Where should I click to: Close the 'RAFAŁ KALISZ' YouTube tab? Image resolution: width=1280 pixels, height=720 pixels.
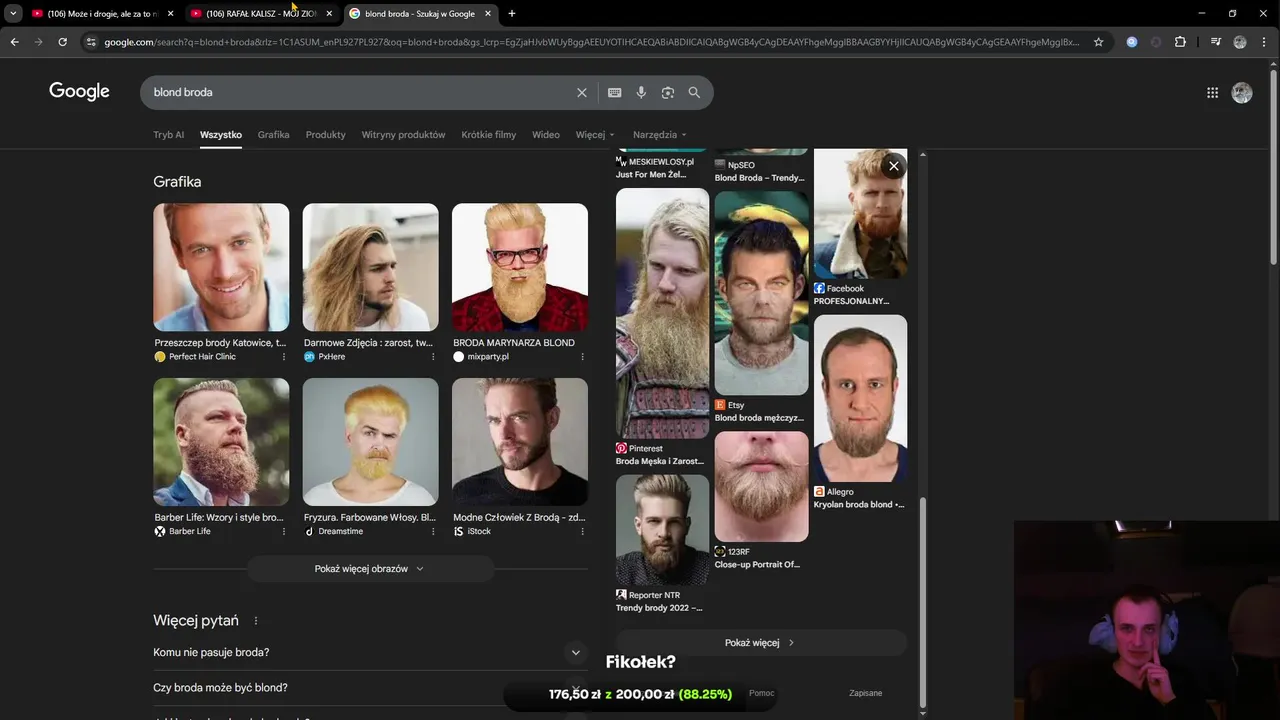coord(329,14)
